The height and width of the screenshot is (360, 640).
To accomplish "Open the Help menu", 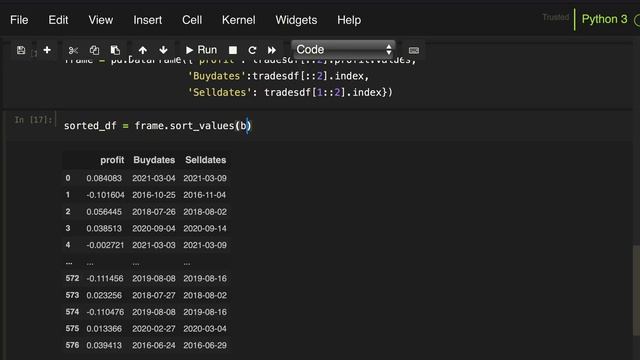I will coord(349,20).
